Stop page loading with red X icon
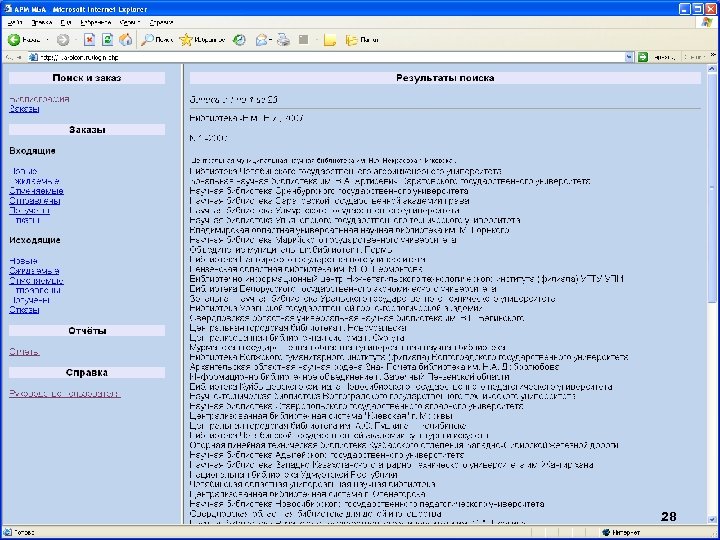Screen dimensions: 720x540 click(x=90, y=40)
